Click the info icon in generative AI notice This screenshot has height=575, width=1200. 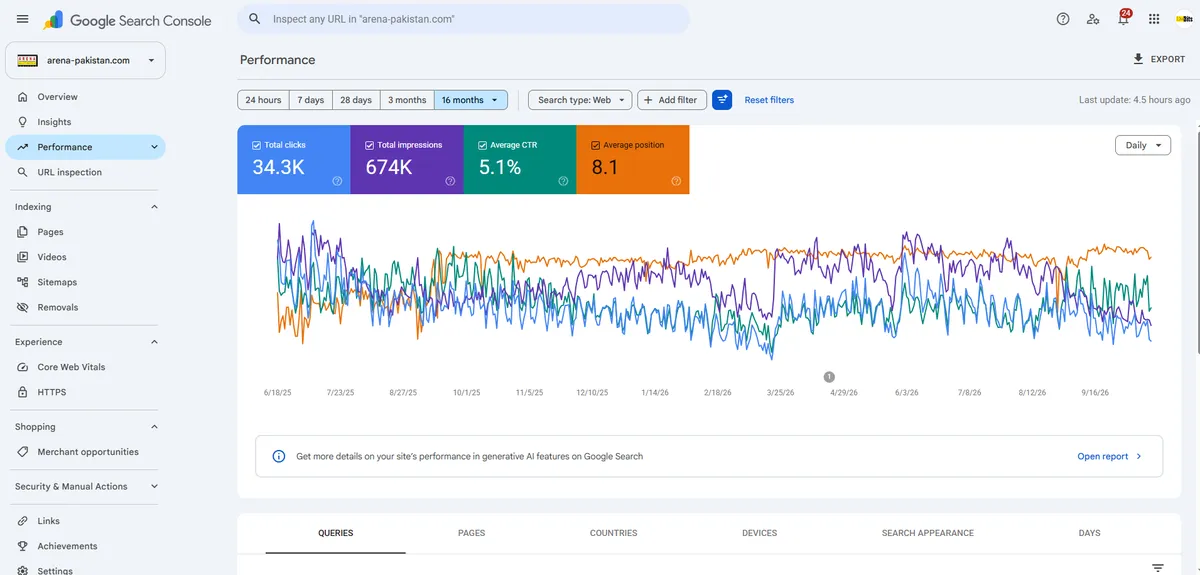(279, 456)
